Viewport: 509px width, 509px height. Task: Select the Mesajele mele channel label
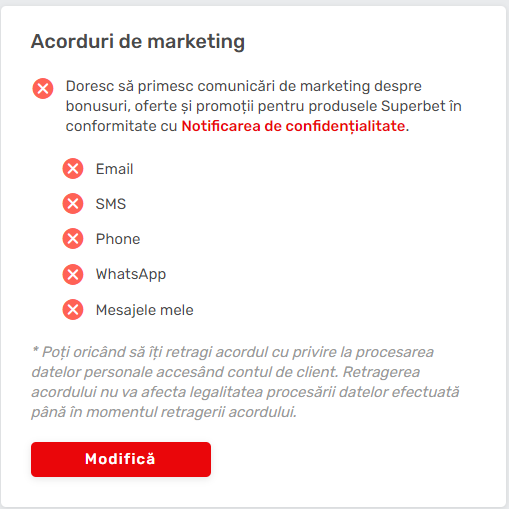pos(145,310)
